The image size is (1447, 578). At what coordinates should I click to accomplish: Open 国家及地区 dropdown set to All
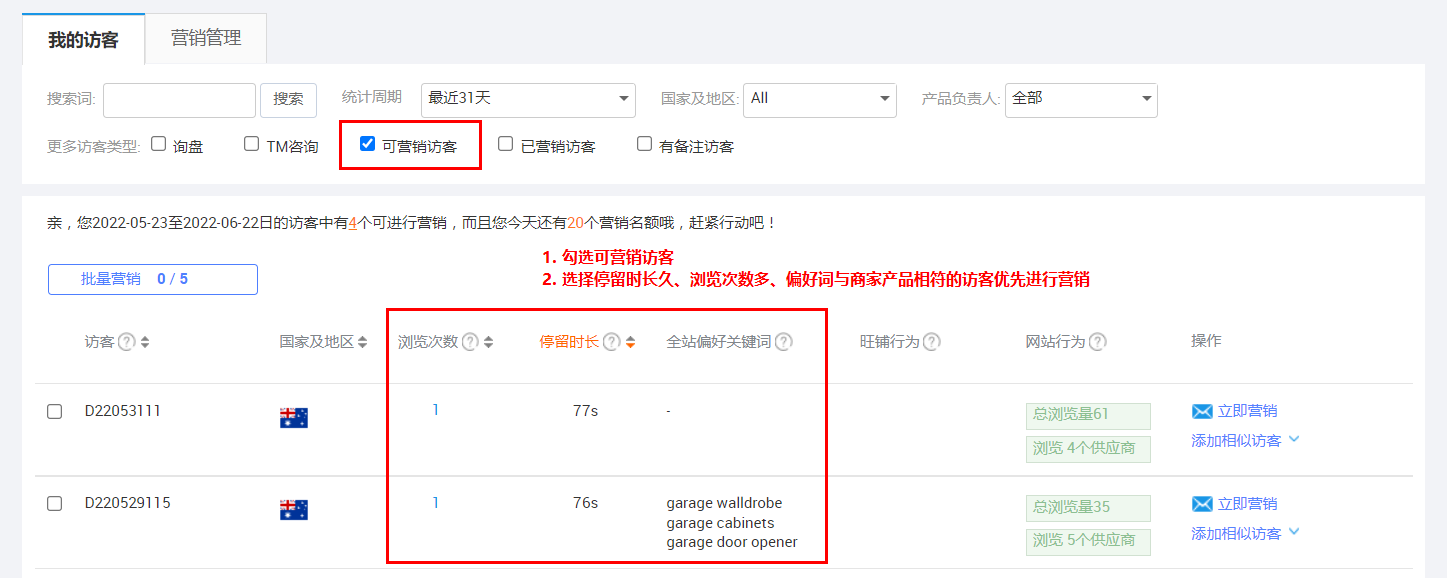[819, 98]
